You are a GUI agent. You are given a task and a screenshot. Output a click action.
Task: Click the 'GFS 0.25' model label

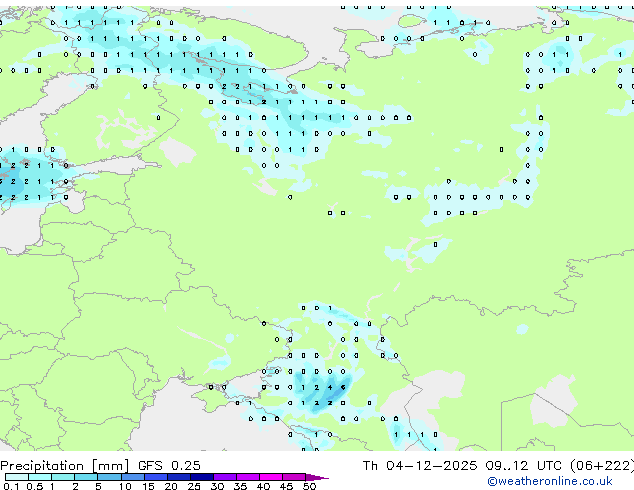pyautogui.click(x=169, y=466)
